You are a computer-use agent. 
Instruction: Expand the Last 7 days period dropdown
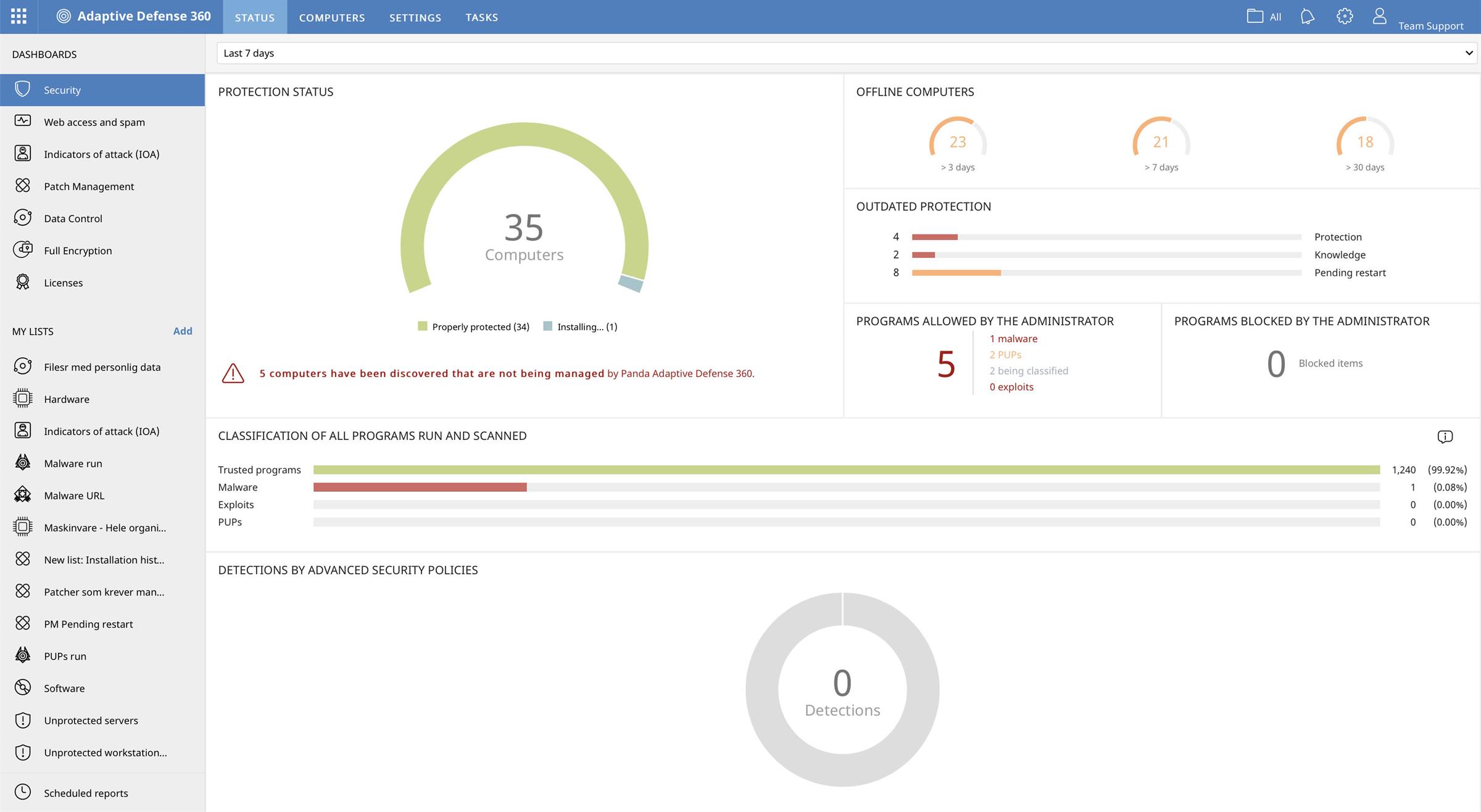coord(845,53)
